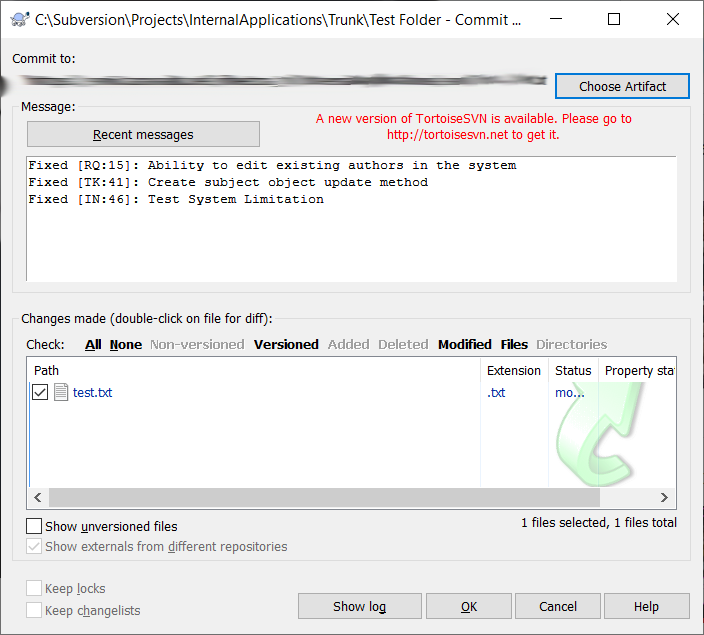704x635 pixels.
Task: Click the test.txt file document icon
Action: click(61, 392)
